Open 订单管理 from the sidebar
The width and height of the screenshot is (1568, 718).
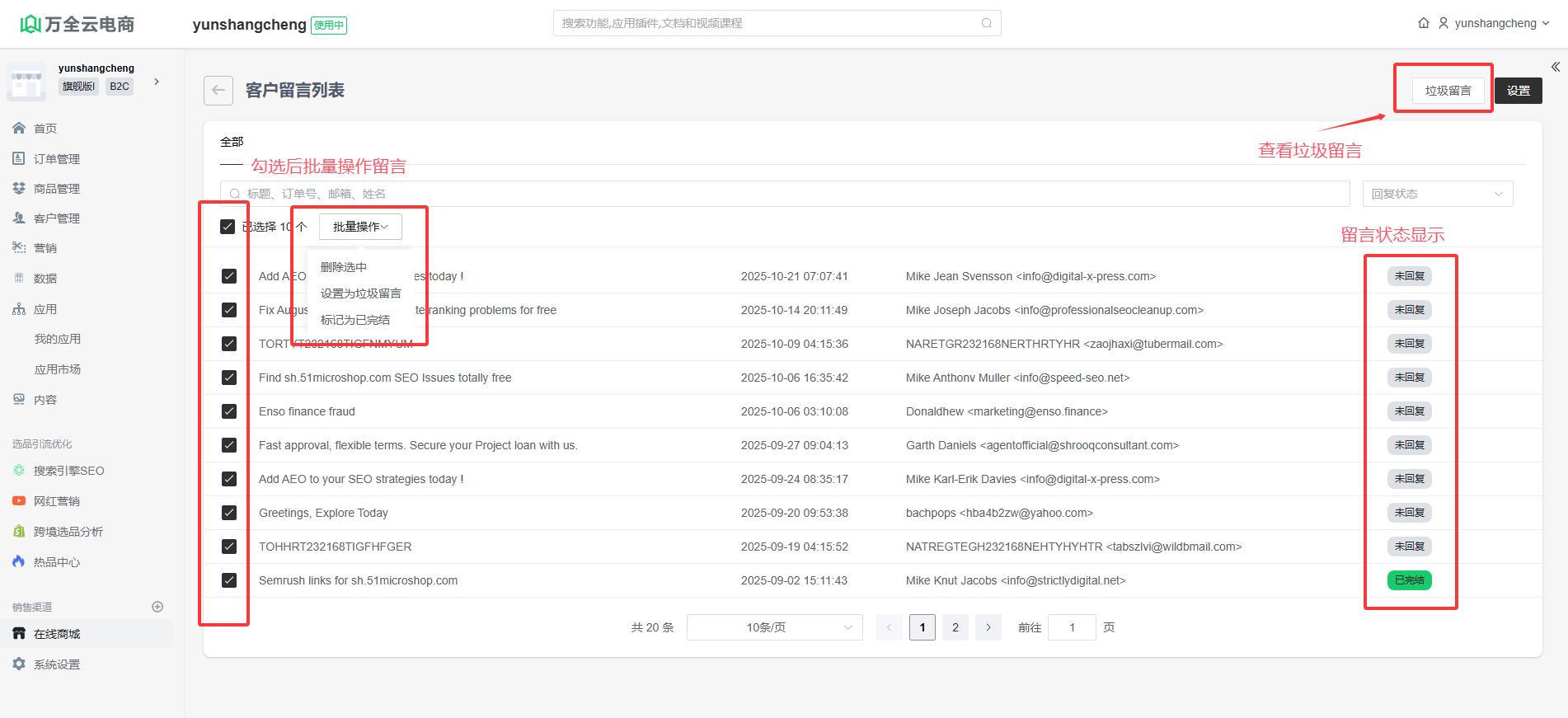click(56, 159)
